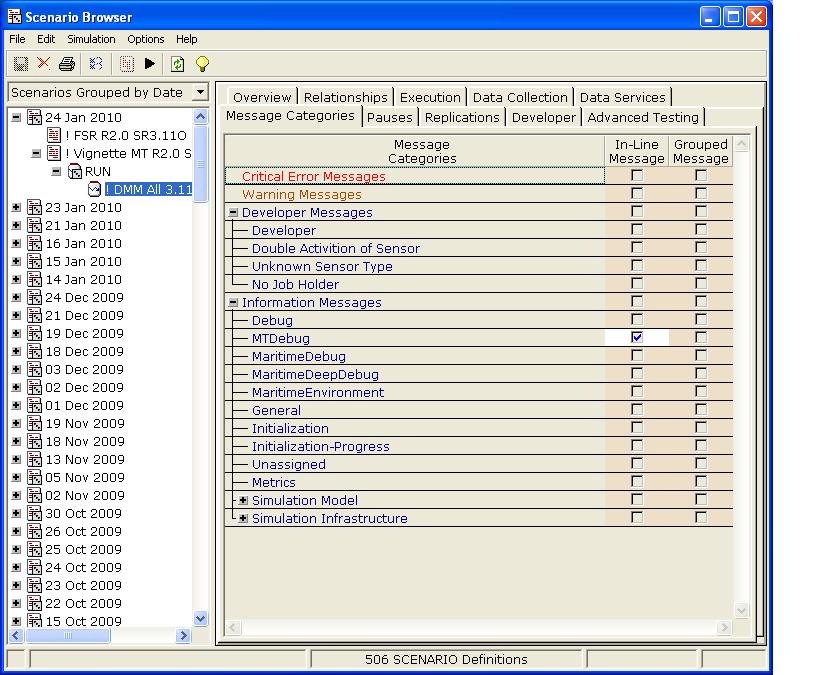Enable In-Line Message for Critical Error Messages

coord(637,176)
